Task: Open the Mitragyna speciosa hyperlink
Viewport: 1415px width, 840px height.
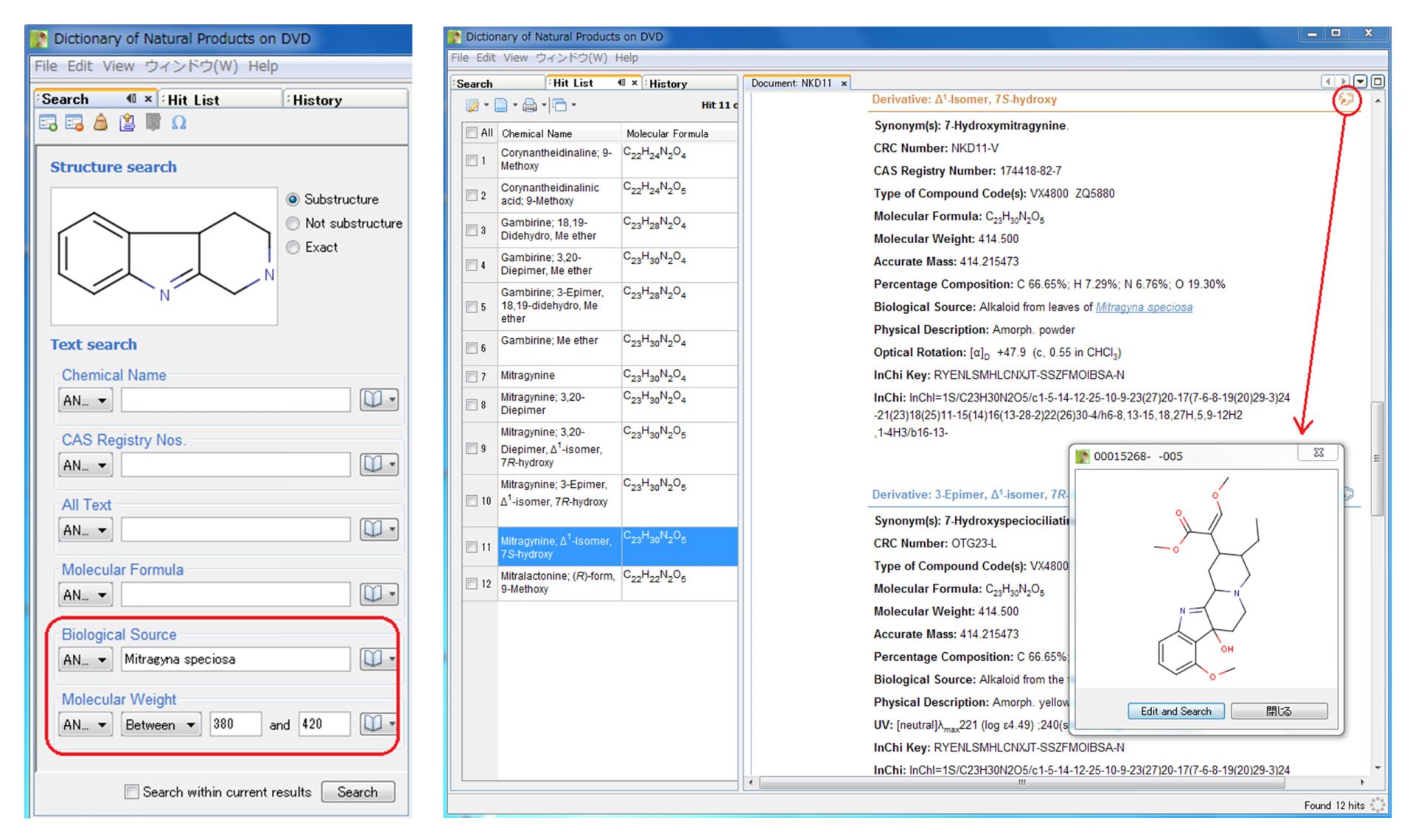Action: pyautogui.click(x=1143, y=307)
